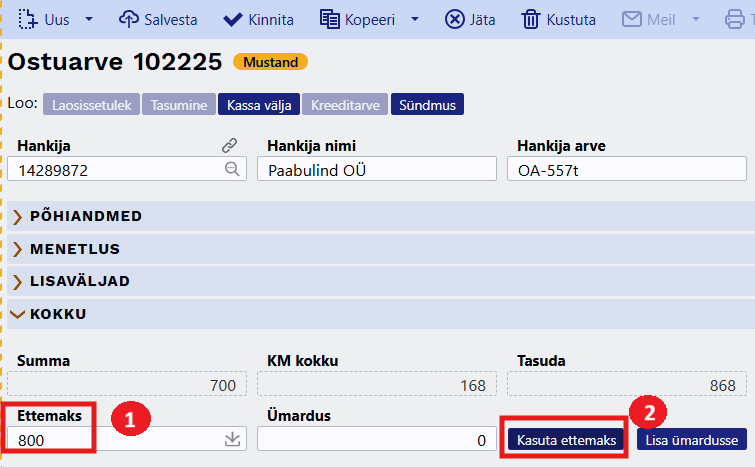Viewport: 755px width, 467px height.
Task: Open the Kopeeri dropdown arrow
Action: click(415, 20)
